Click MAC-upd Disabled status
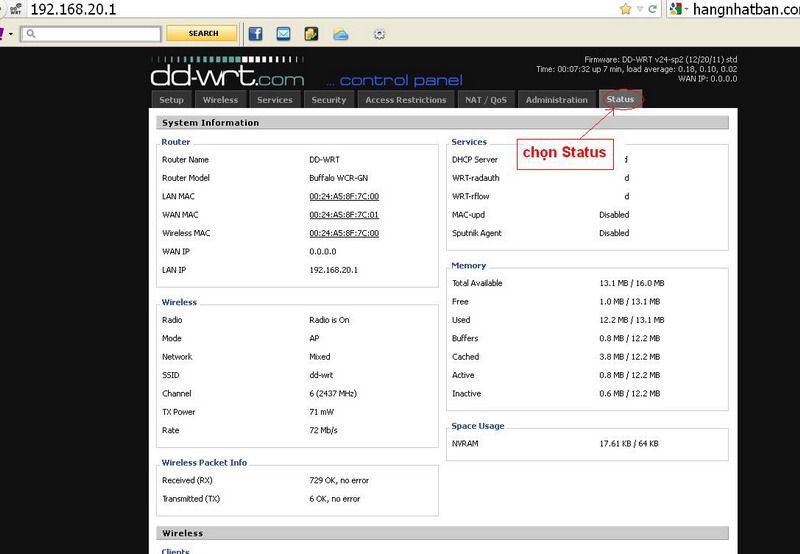Viewport: 800px width, 554px height. pos(614,215)
